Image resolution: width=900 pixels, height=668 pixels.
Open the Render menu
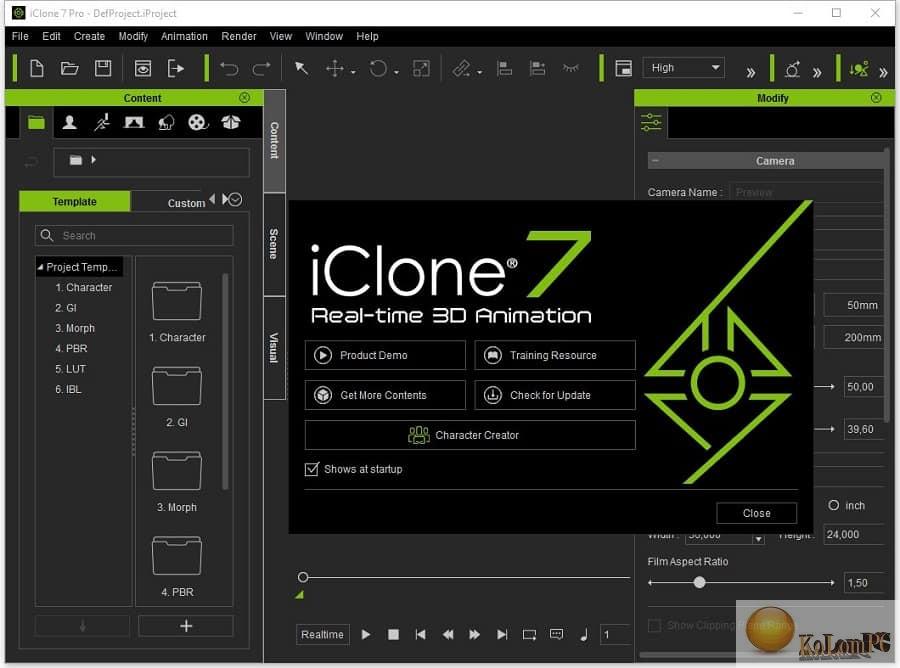tap(239, 36)
